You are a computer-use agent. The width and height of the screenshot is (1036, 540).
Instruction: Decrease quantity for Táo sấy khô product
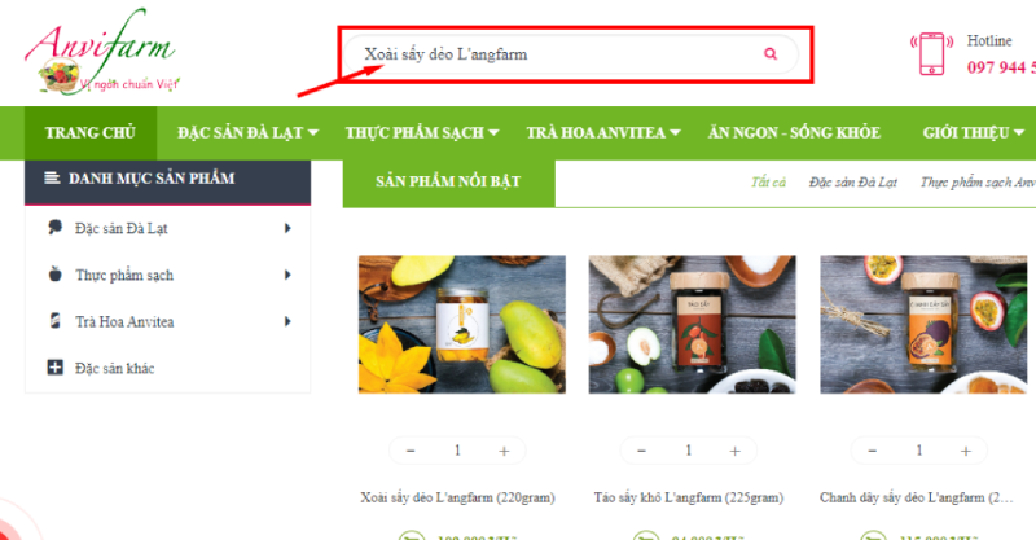[641, 451]
